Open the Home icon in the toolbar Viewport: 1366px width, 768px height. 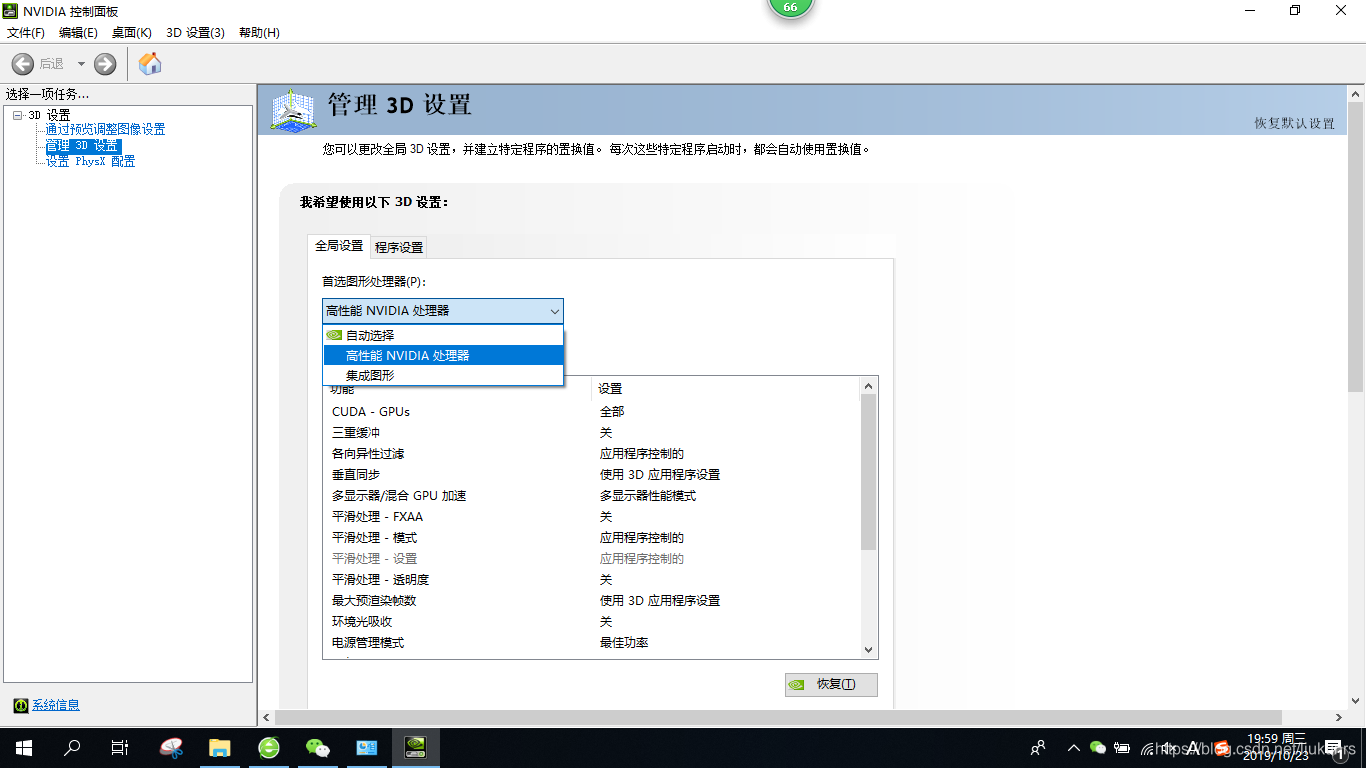point(150,64)
